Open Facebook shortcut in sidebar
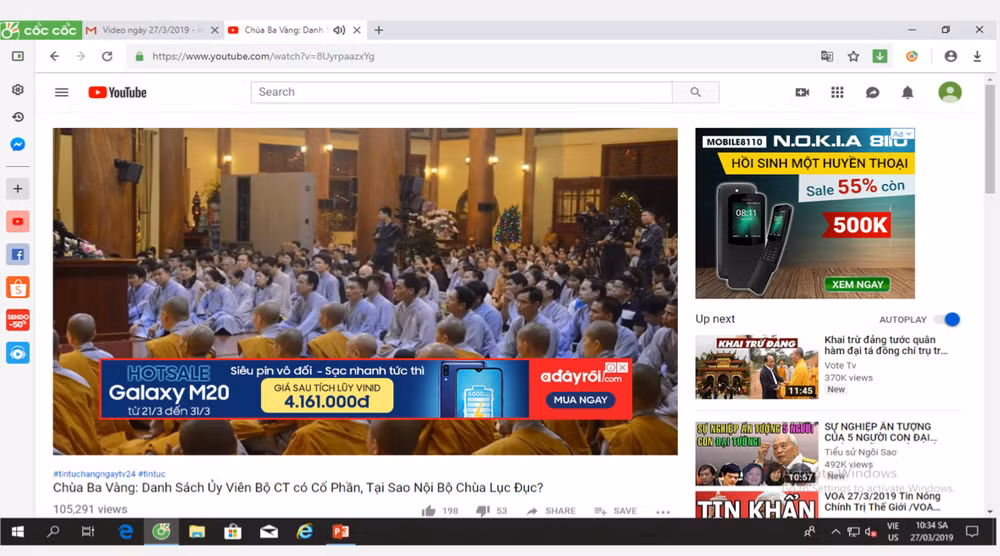The height and width of the screenshot is (556, 1000). point(18,254)
